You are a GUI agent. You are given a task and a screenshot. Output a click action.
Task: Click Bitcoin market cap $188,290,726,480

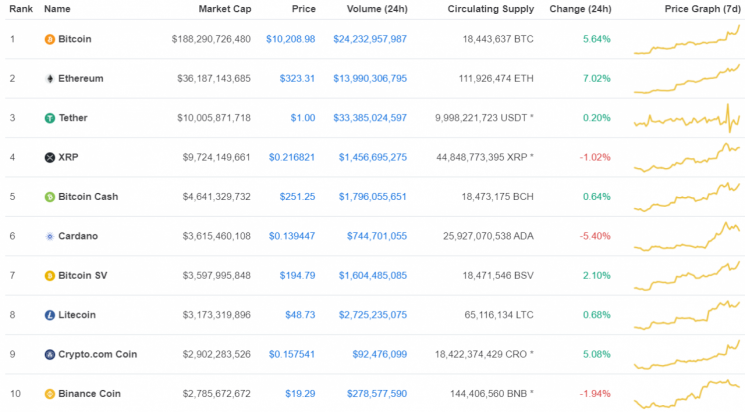(211, 39)
